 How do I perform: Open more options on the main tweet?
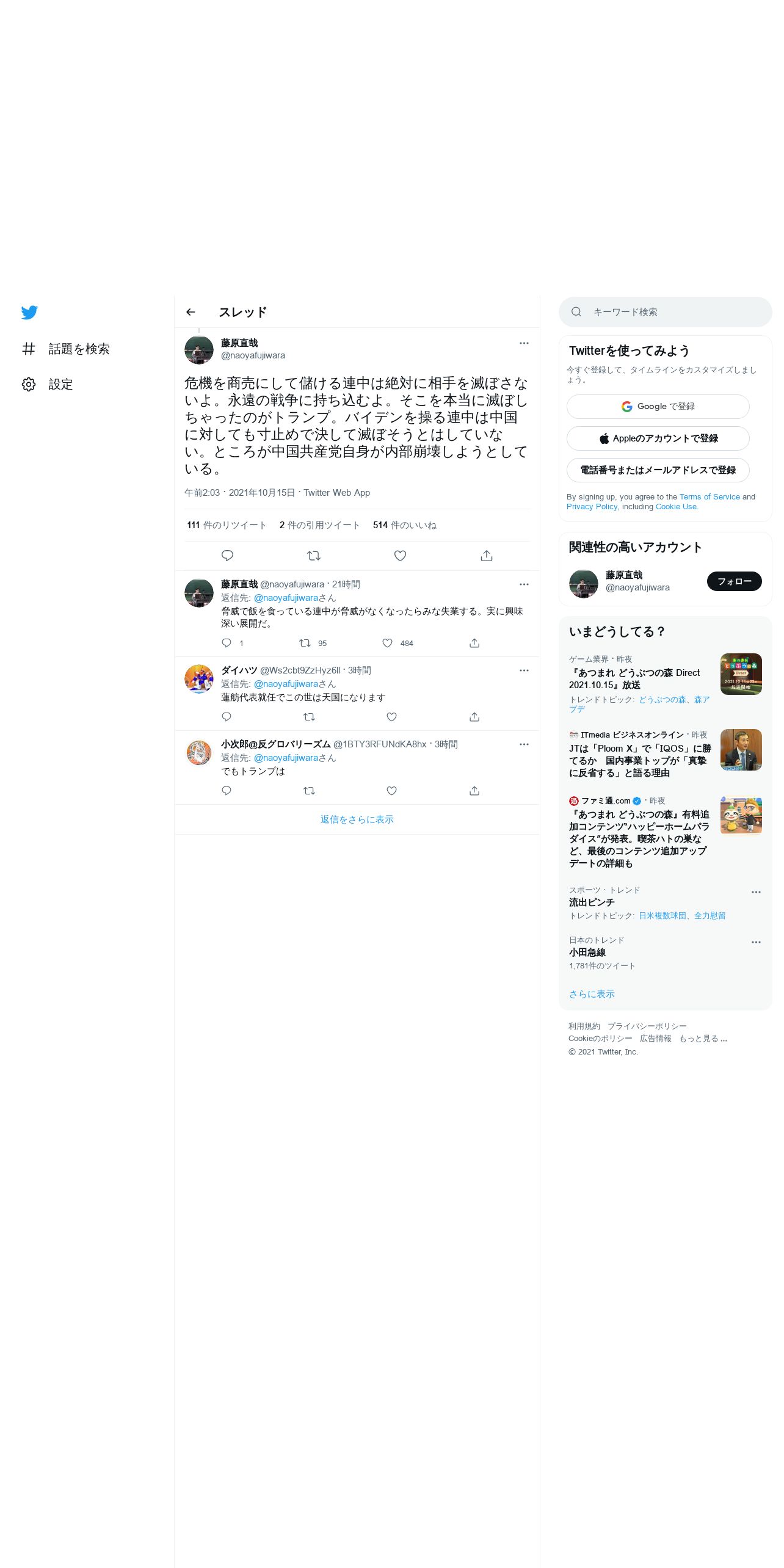pyautogui.click(x=524, y=343)
